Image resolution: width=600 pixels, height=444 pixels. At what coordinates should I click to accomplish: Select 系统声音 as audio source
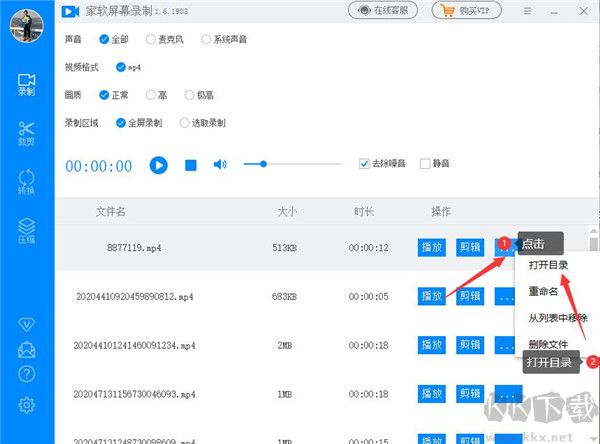[x=206, y=40]
